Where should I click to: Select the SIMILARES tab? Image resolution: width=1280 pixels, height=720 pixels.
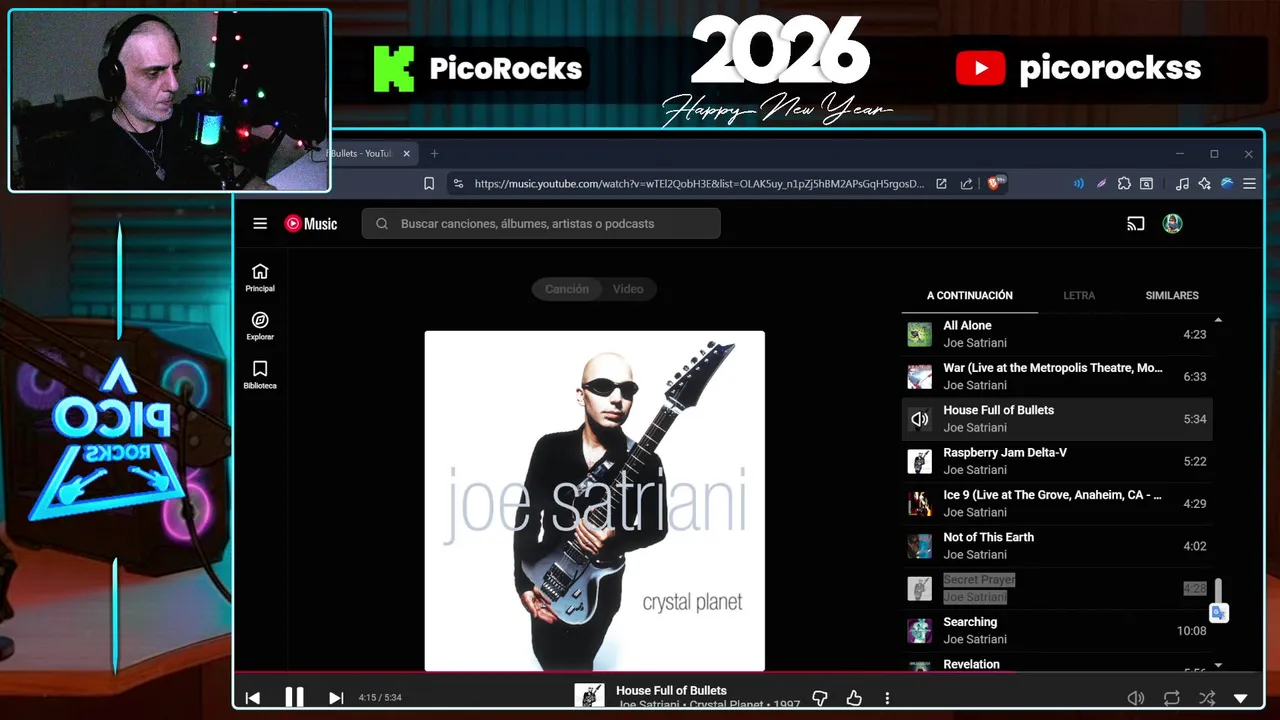click(1172, 296)
